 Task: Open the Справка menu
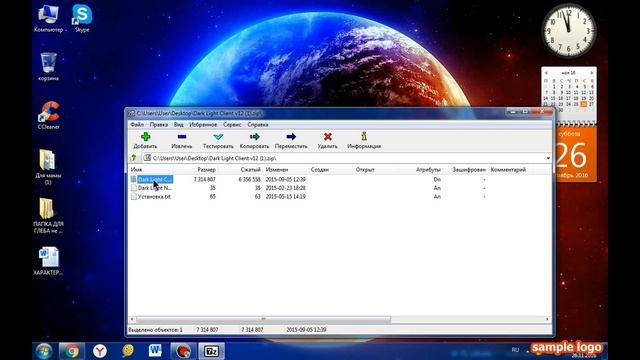(258, 124)
